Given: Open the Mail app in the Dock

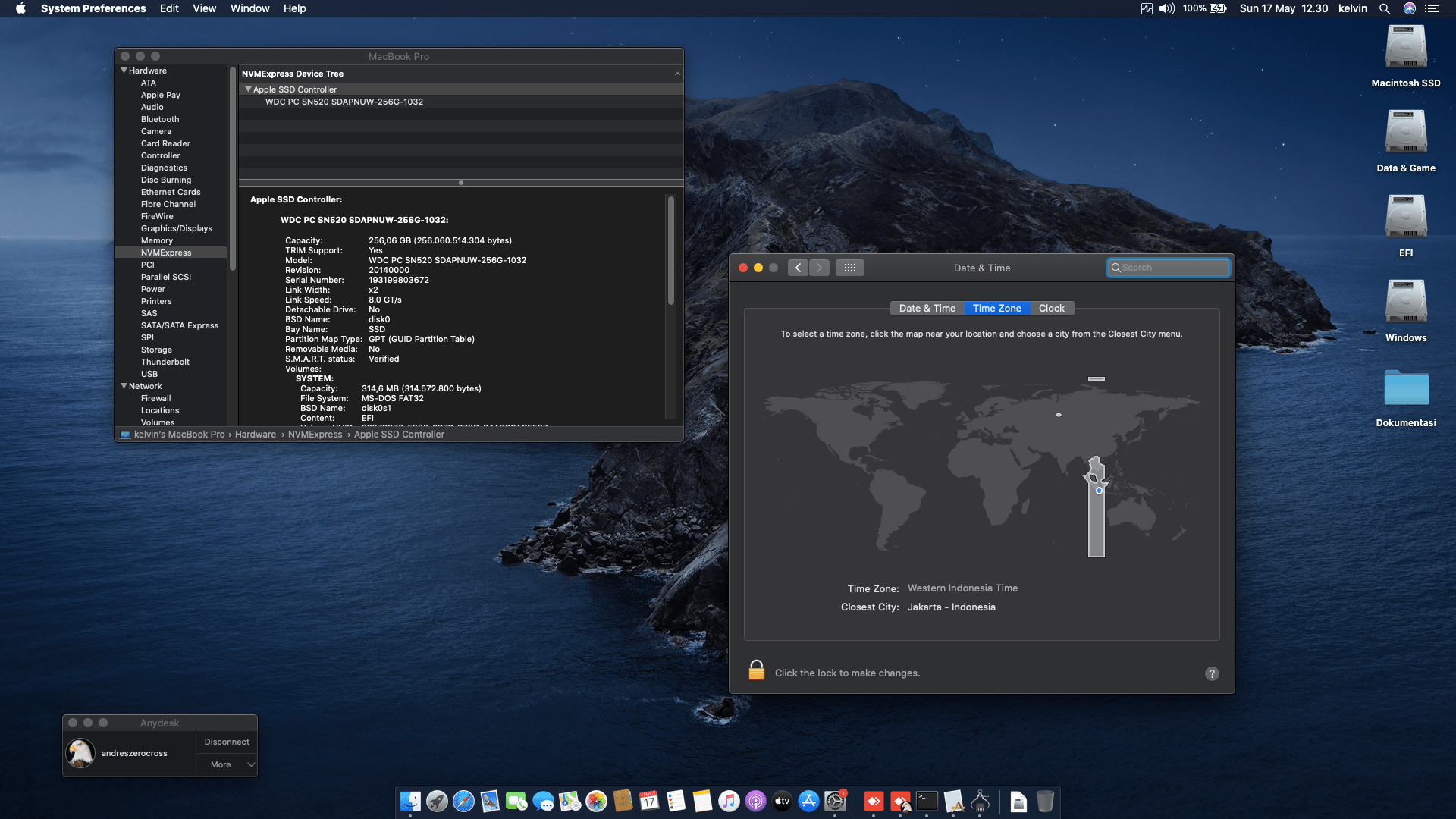Looking at the screenshot, I should click(x=490, y=802).
